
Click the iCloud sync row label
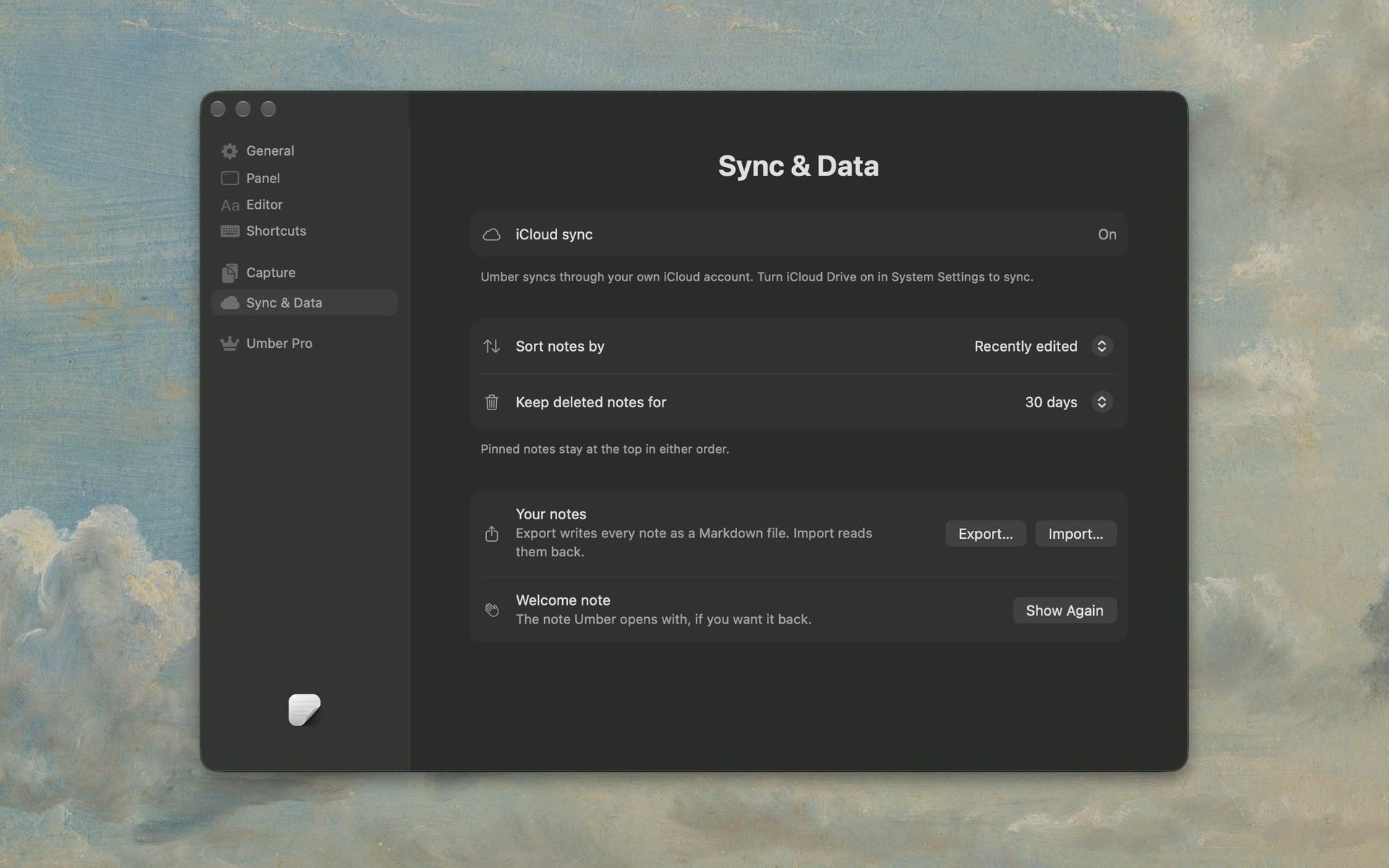pos(554,234)
